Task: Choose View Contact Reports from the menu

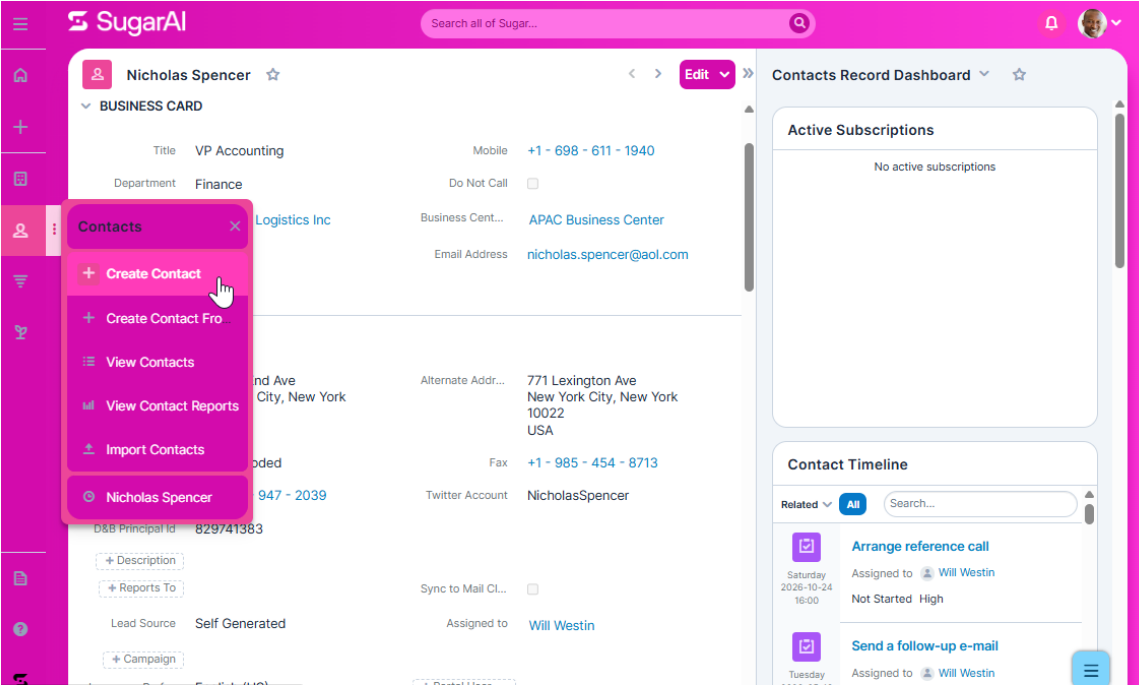Action: [x=157, y=406]
